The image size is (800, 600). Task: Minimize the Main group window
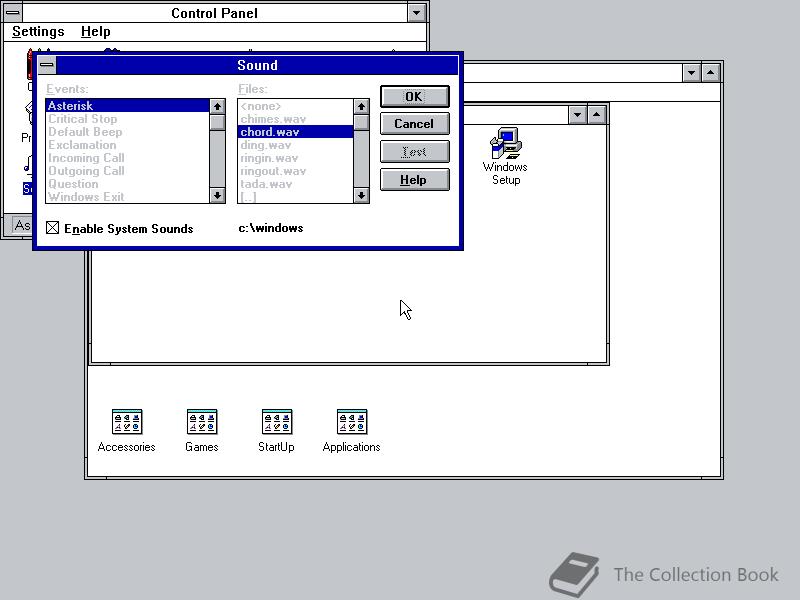point(577,115)
